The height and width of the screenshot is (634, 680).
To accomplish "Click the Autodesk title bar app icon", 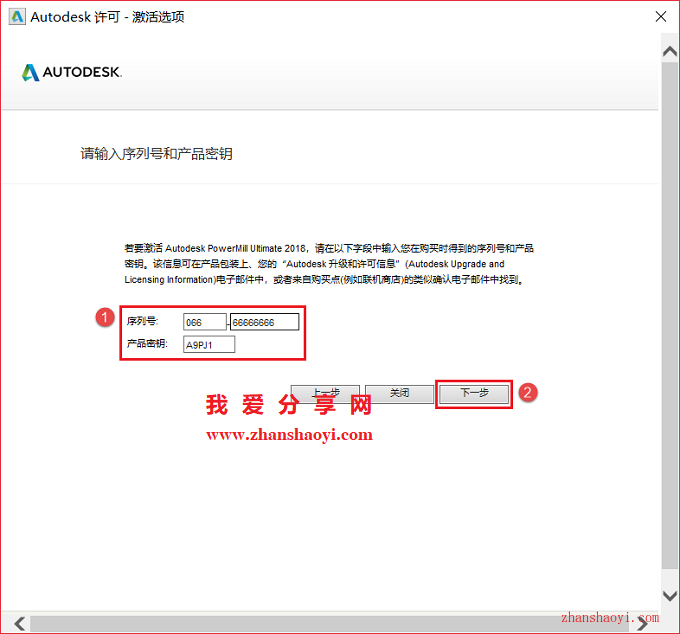I will coord(17,17).
